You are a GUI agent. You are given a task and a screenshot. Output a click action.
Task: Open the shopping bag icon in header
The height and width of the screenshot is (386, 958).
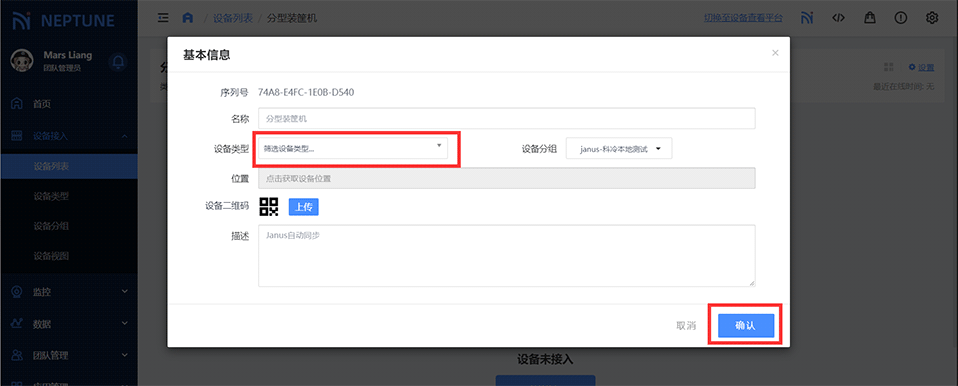point(869,18)
